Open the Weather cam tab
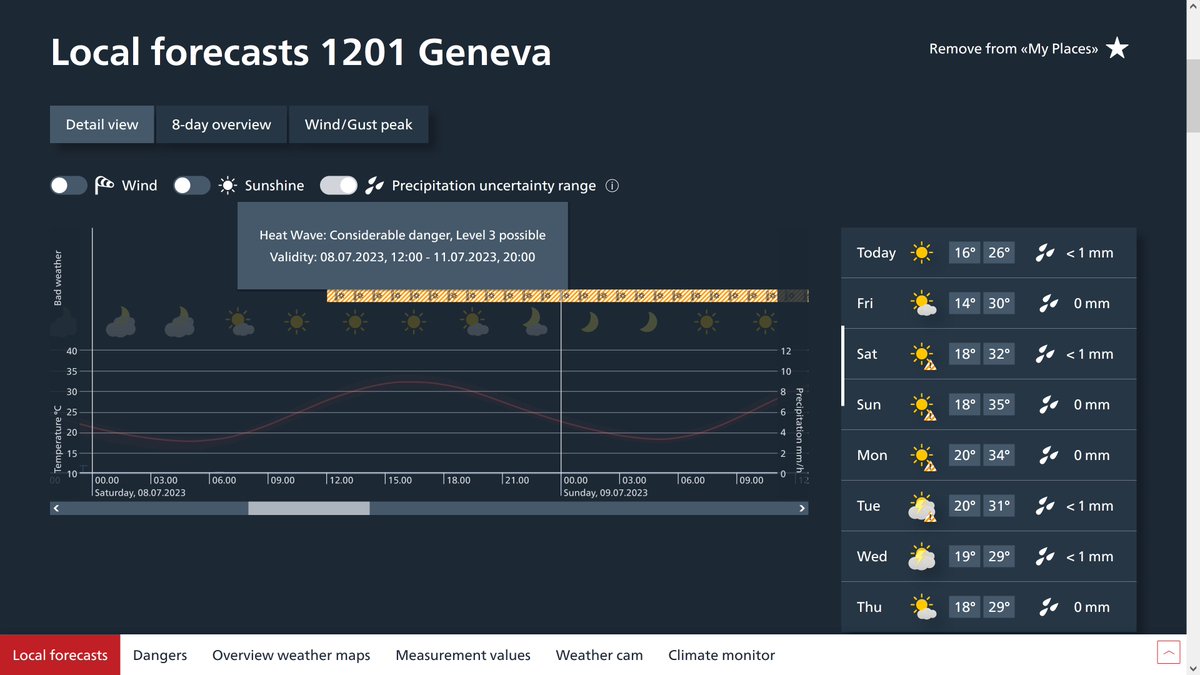Screen dimensions: 1200x675 pyautogui.click(x=599, y=655)
